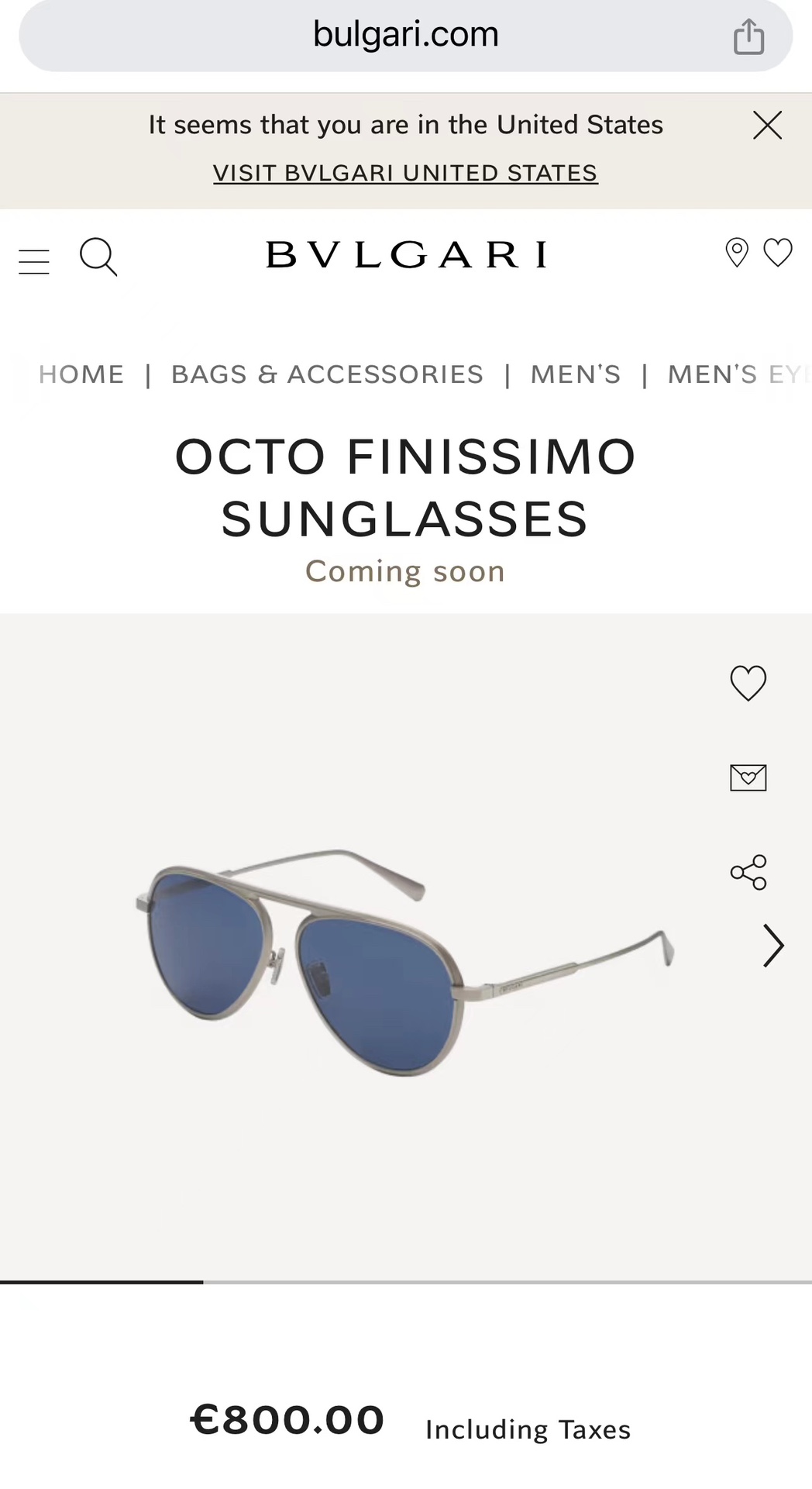Viewport: 812px width, 1489px height.
Task: Click the €800.00 price text
Action: (287, 1420)
